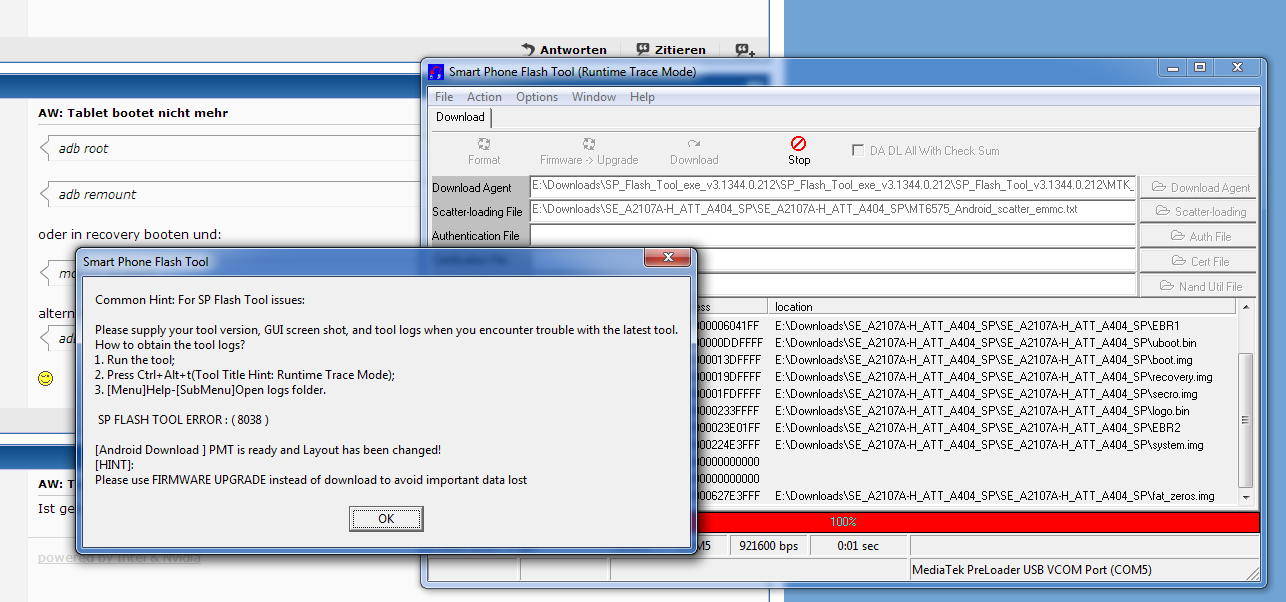Toggle DA DL All With Check Sum checkbox

[x=858, y=151]
